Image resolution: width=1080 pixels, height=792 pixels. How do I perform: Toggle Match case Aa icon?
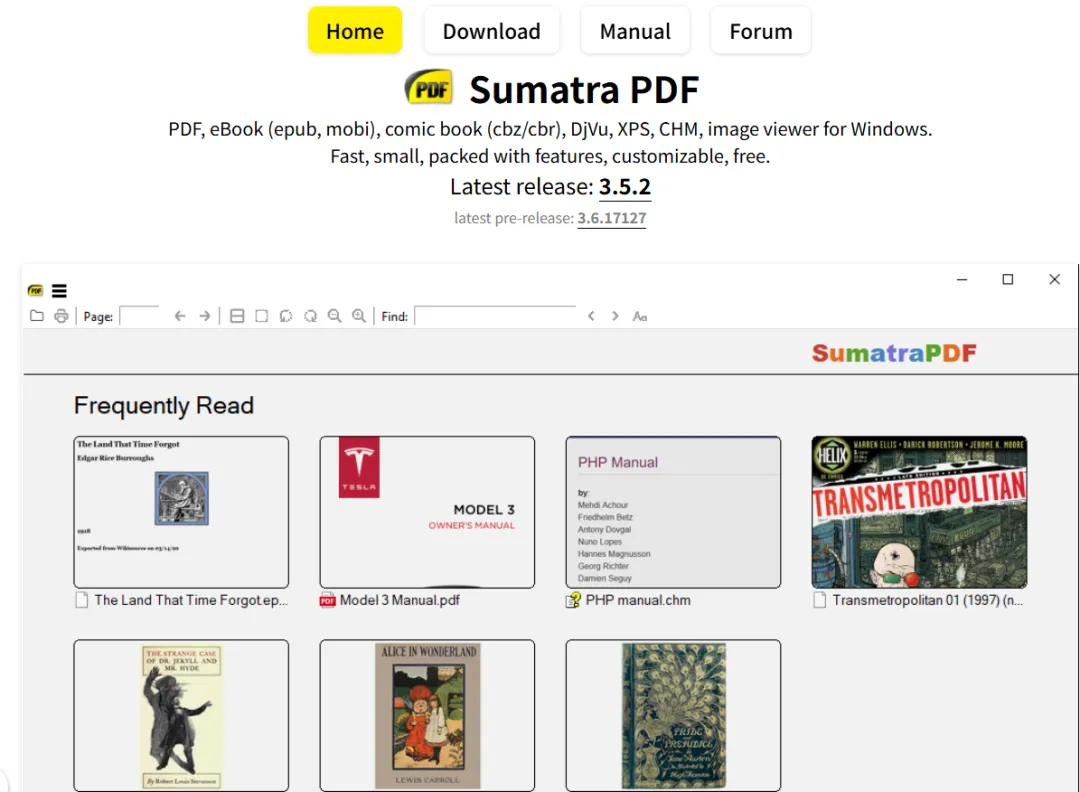[x=640, y=316]
